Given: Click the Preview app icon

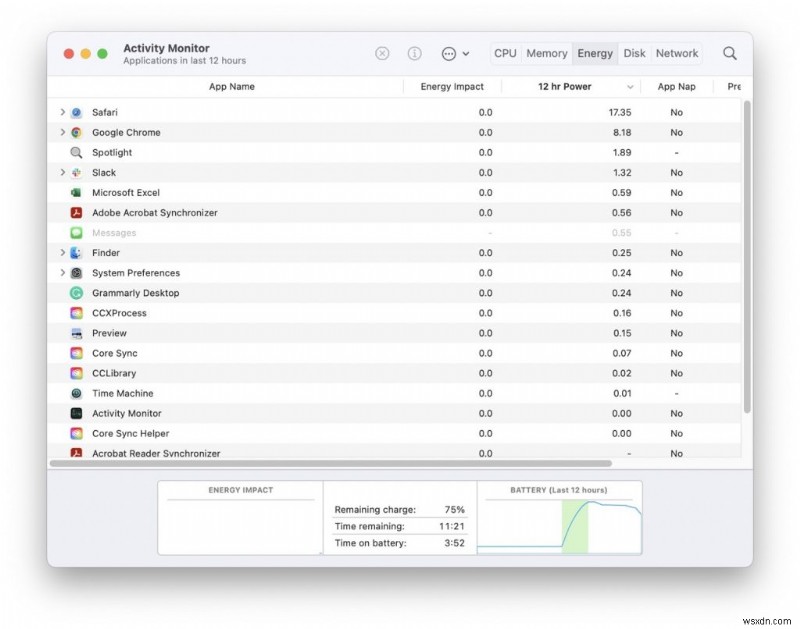Looking at the screenshot, I should point(77,332).
